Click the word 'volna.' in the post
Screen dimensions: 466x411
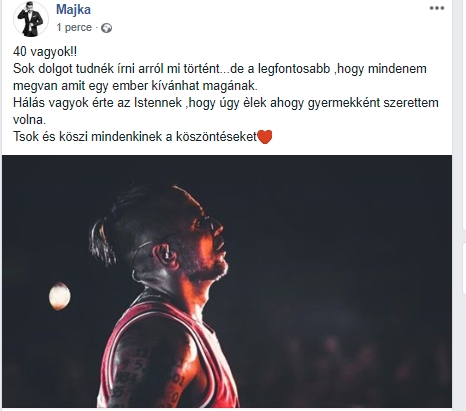29,120
